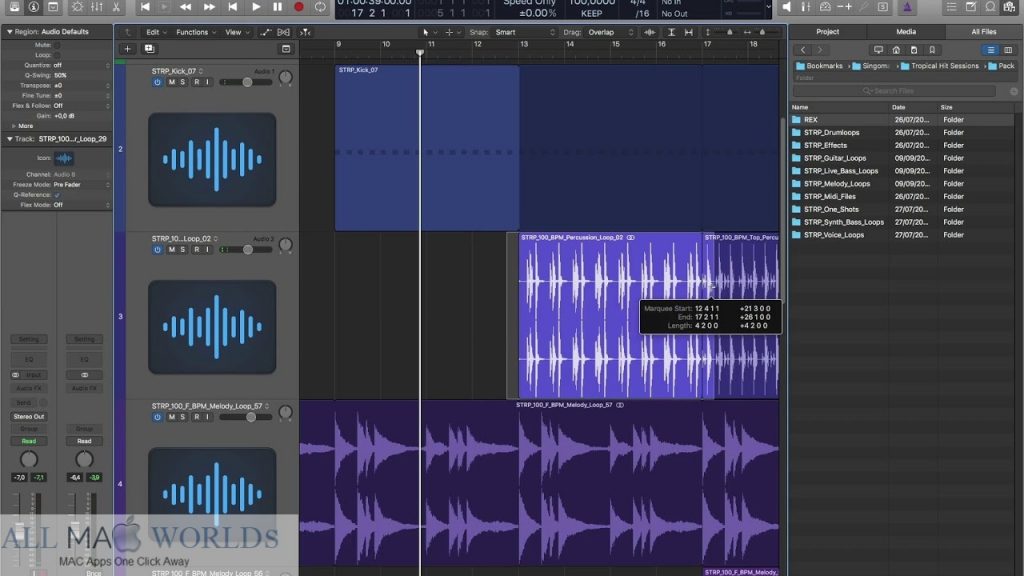The width and height of the screenshot is (1024, 576).
Task: Record-enable the STRP_Kick_07 track
Action: (x=197, y=82)
